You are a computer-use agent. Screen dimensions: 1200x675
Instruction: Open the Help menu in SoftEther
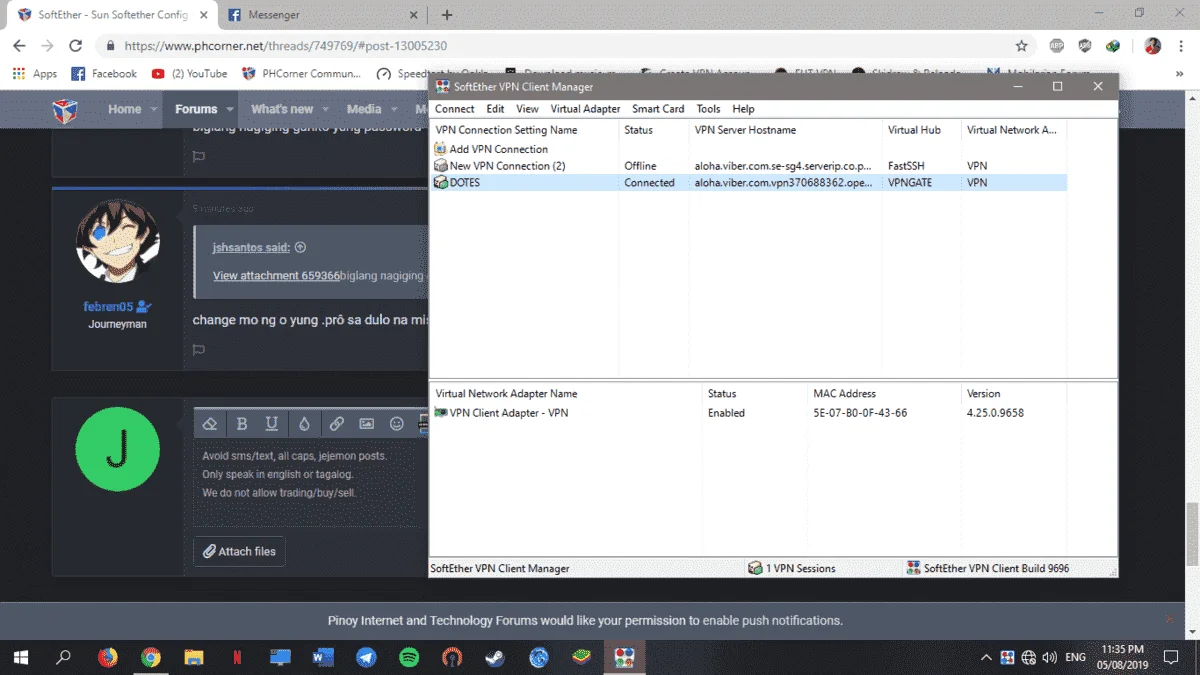click(x=743, y=109)
